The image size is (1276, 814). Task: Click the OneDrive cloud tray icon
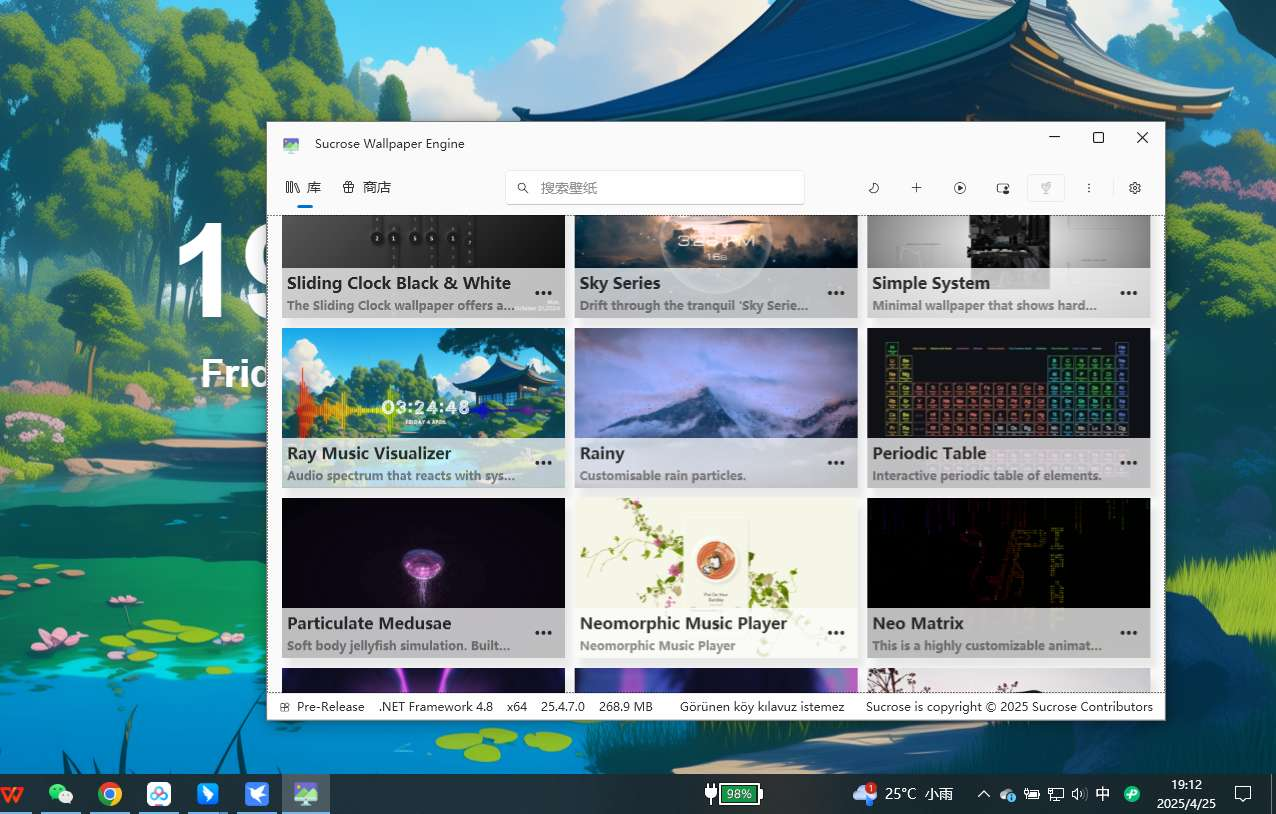click(x=1008, y=794)
